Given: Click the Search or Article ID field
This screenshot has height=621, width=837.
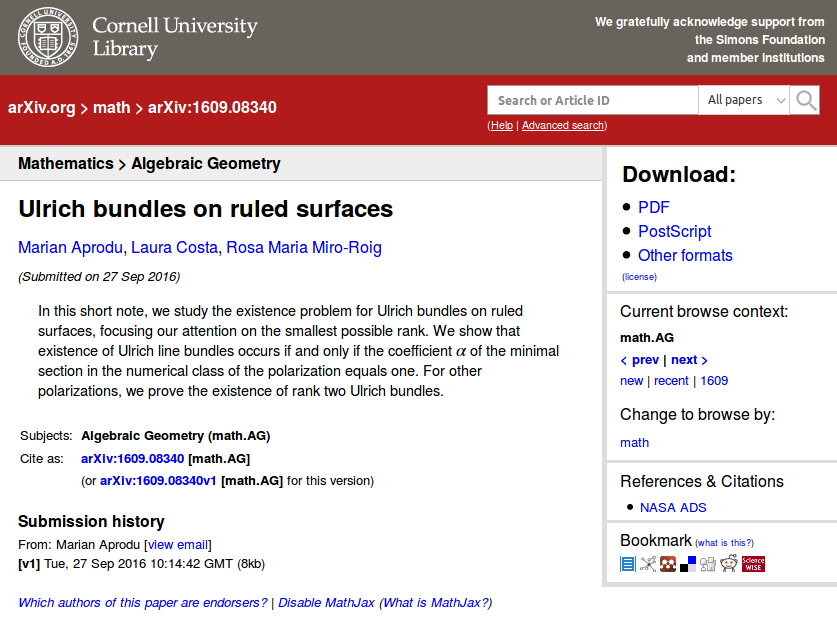Looking at the screenshot, I should click(592, 100).
